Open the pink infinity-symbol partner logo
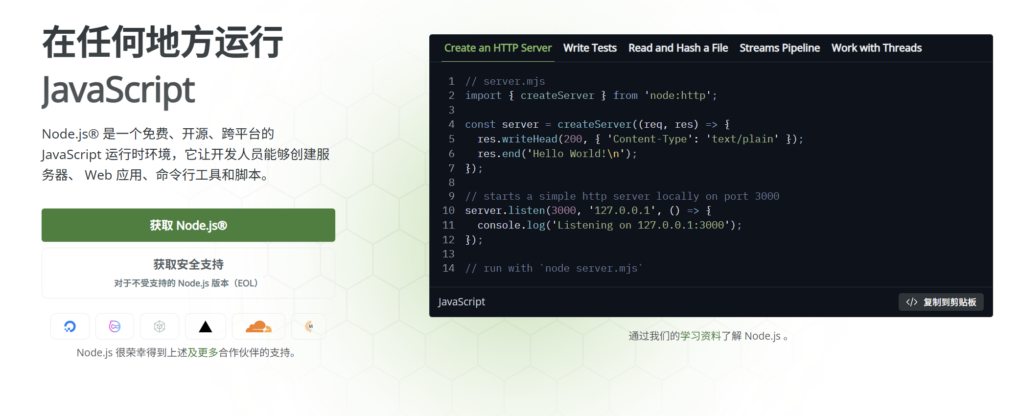Image resolution: width=1020 pixels, height=416 pixels. 114,326
